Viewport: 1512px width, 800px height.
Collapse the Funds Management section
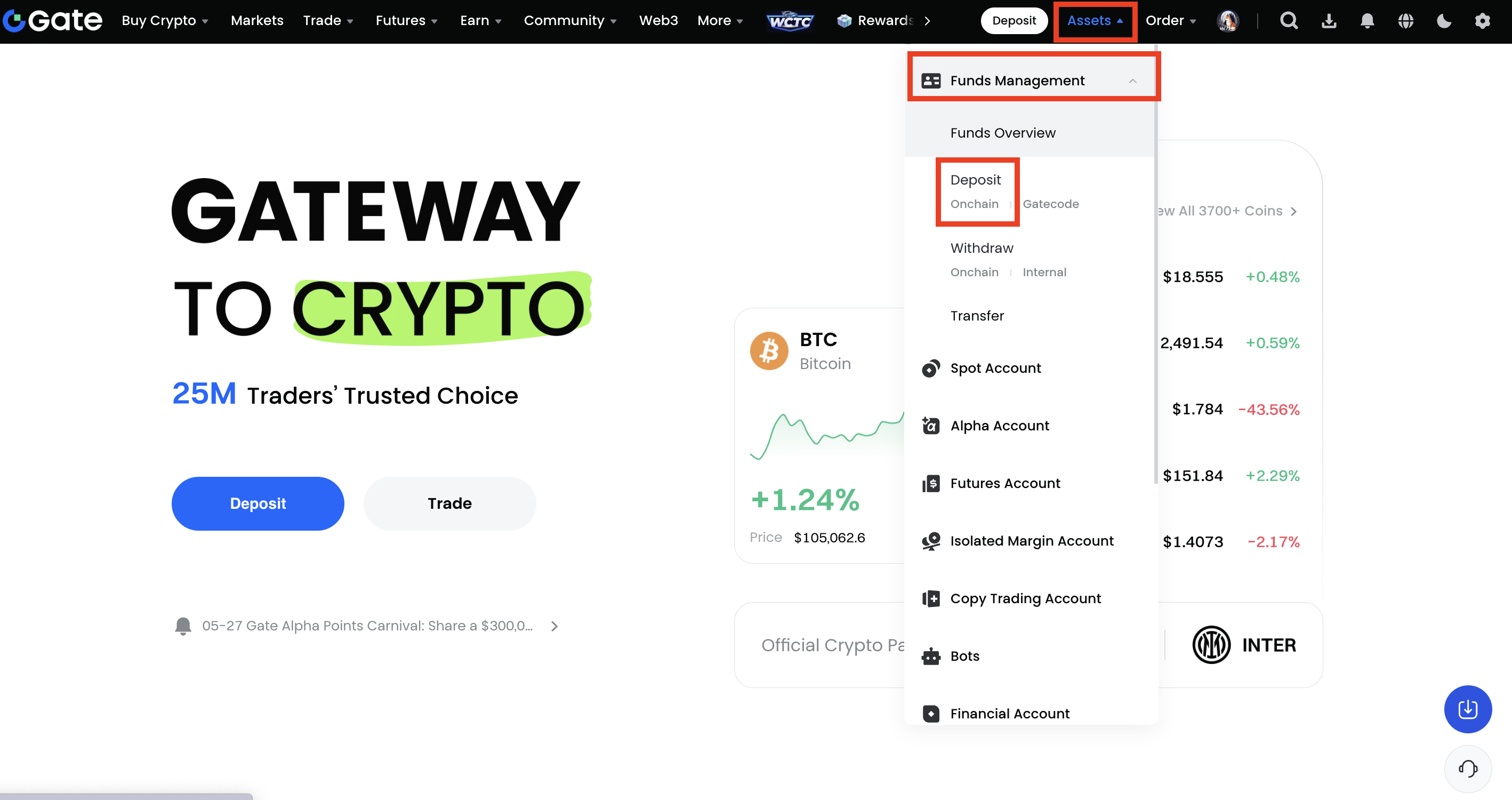coord(1132,81)
